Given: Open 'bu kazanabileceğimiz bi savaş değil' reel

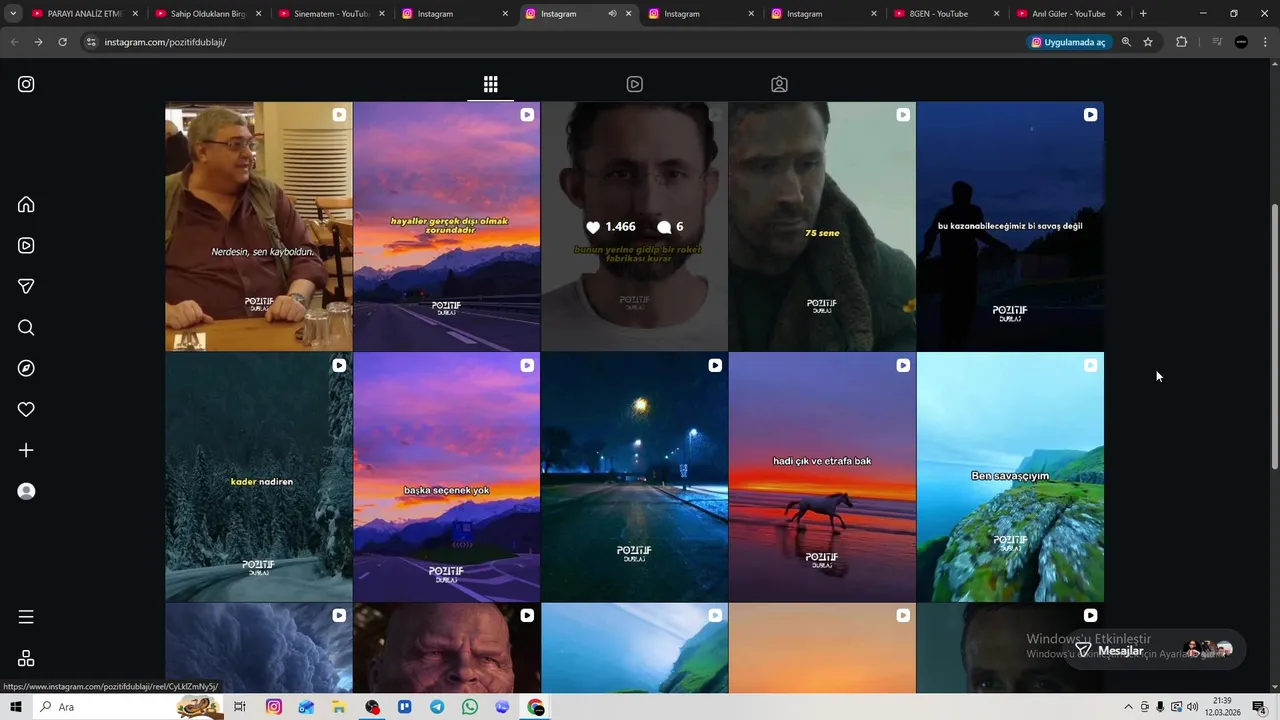Looking at the screenshot, I should point(1010,226).
